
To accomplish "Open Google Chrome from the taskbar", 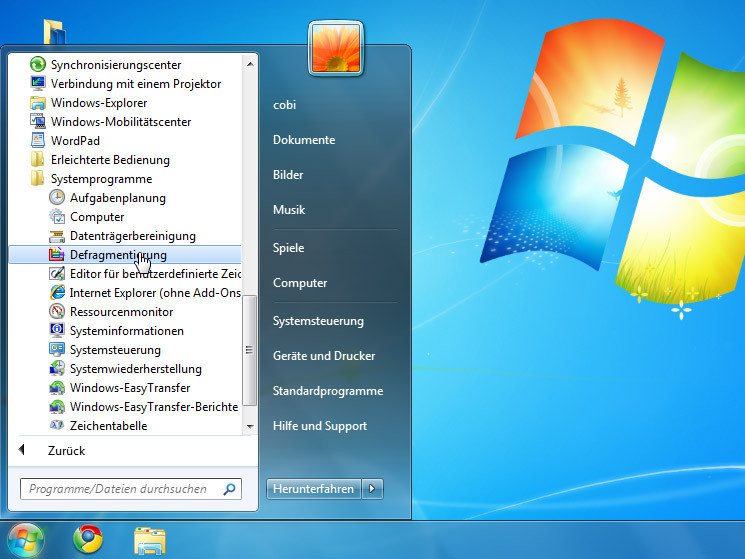I will 88,539.
